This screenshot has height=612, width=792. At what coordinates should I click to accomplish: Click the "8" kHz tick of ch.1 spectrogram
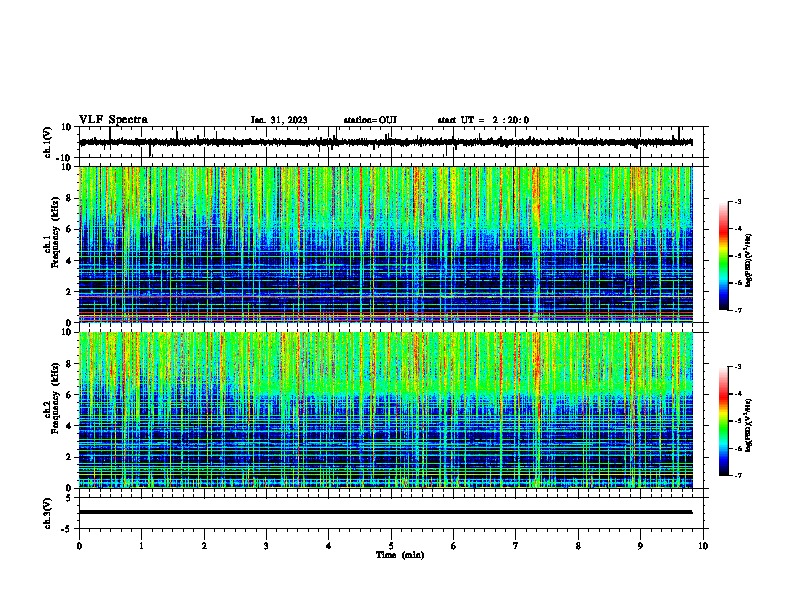[x=69, y=198]
